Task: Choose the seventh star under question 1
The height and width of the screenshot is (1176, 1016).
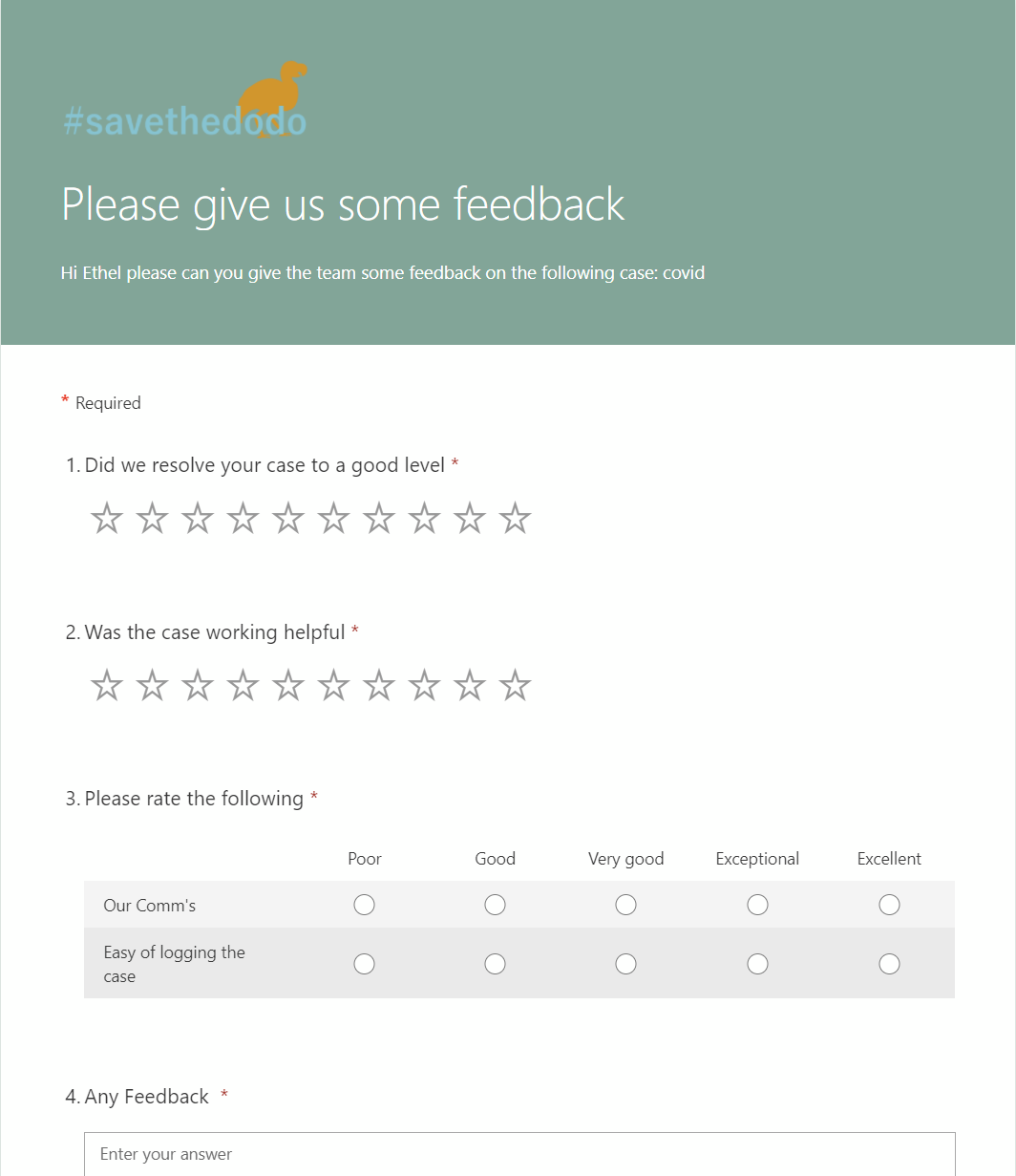Action: [379, 519]
